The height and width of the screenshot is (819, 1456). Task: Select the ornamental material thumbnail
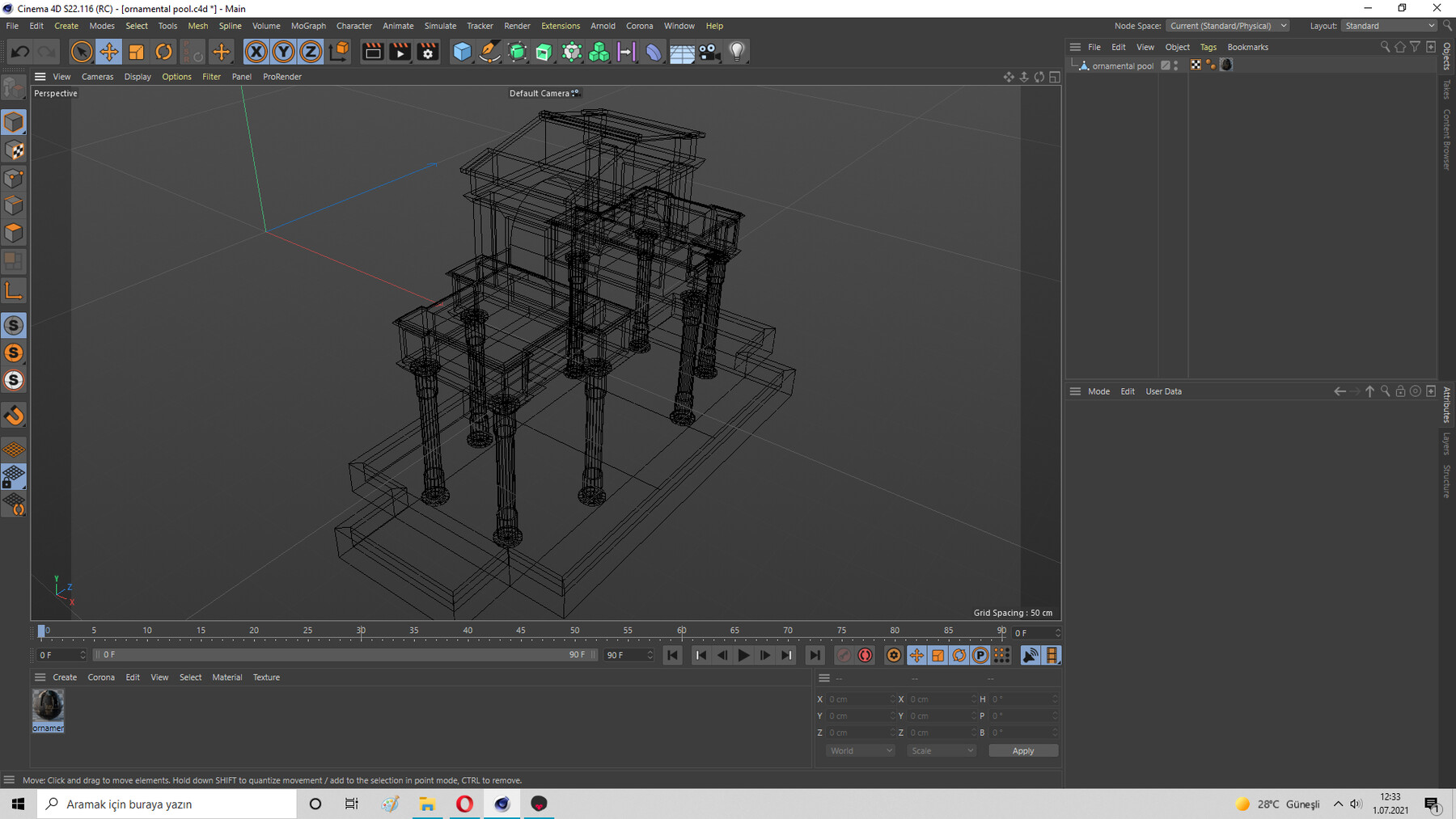pos(48,706)
